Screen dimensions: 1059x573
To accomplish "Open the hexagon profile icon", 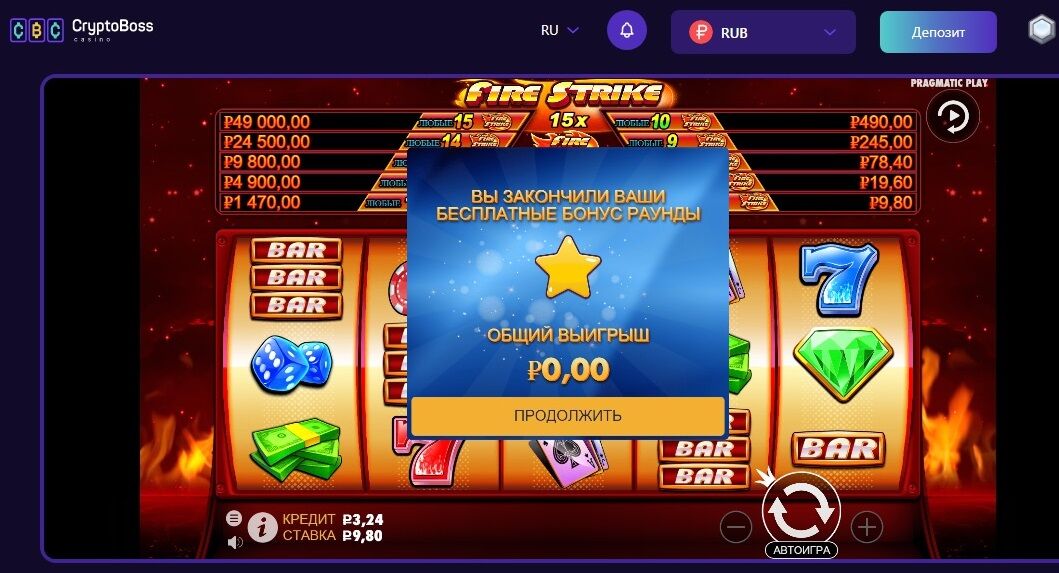I will tap(1042, 30).
